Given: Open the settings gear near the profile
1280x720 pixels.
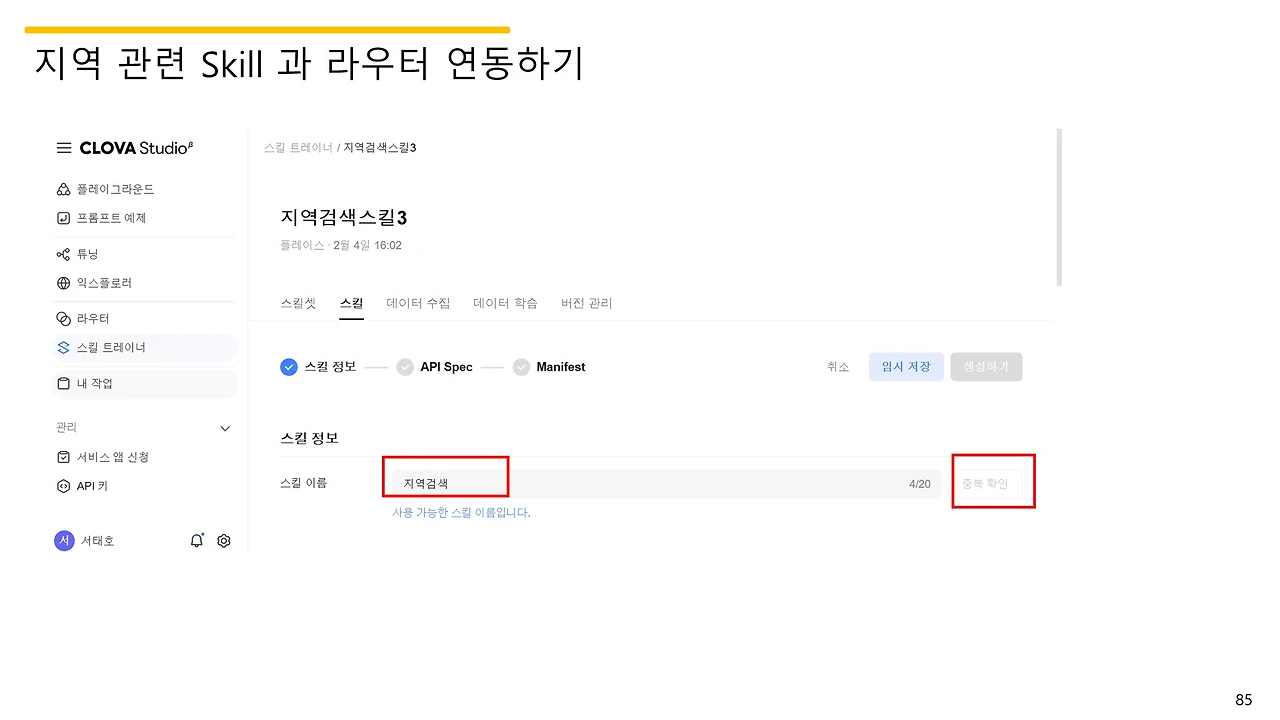Looking at the screenshot, I should click(x=224, y=540).
